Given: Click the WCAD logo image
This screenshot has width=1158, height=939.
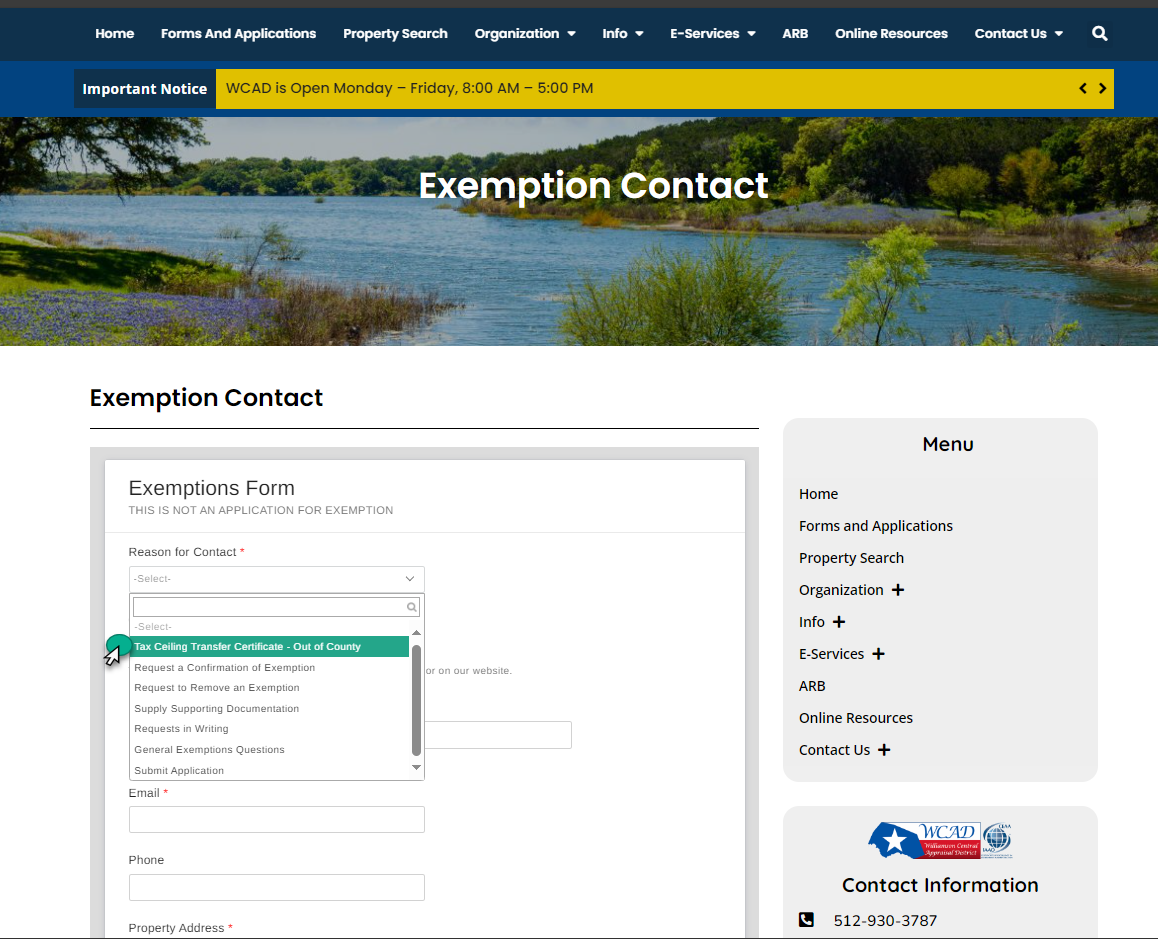Looking at the screenshot, I should pos(939,841).
